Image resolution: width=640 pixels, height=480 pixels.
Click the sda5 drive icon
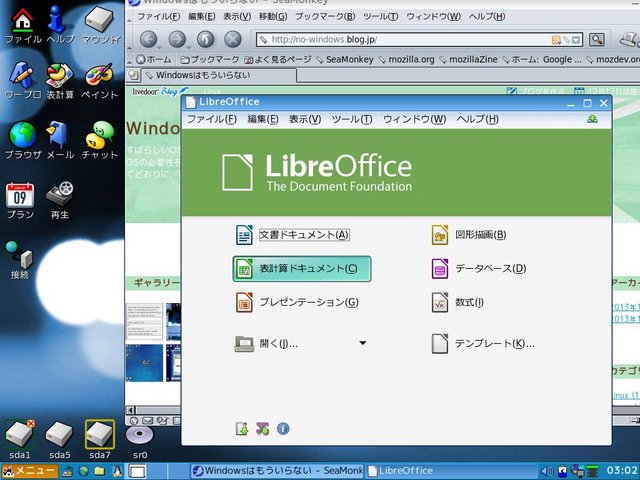pyautogui.click(x=60, y=434)
